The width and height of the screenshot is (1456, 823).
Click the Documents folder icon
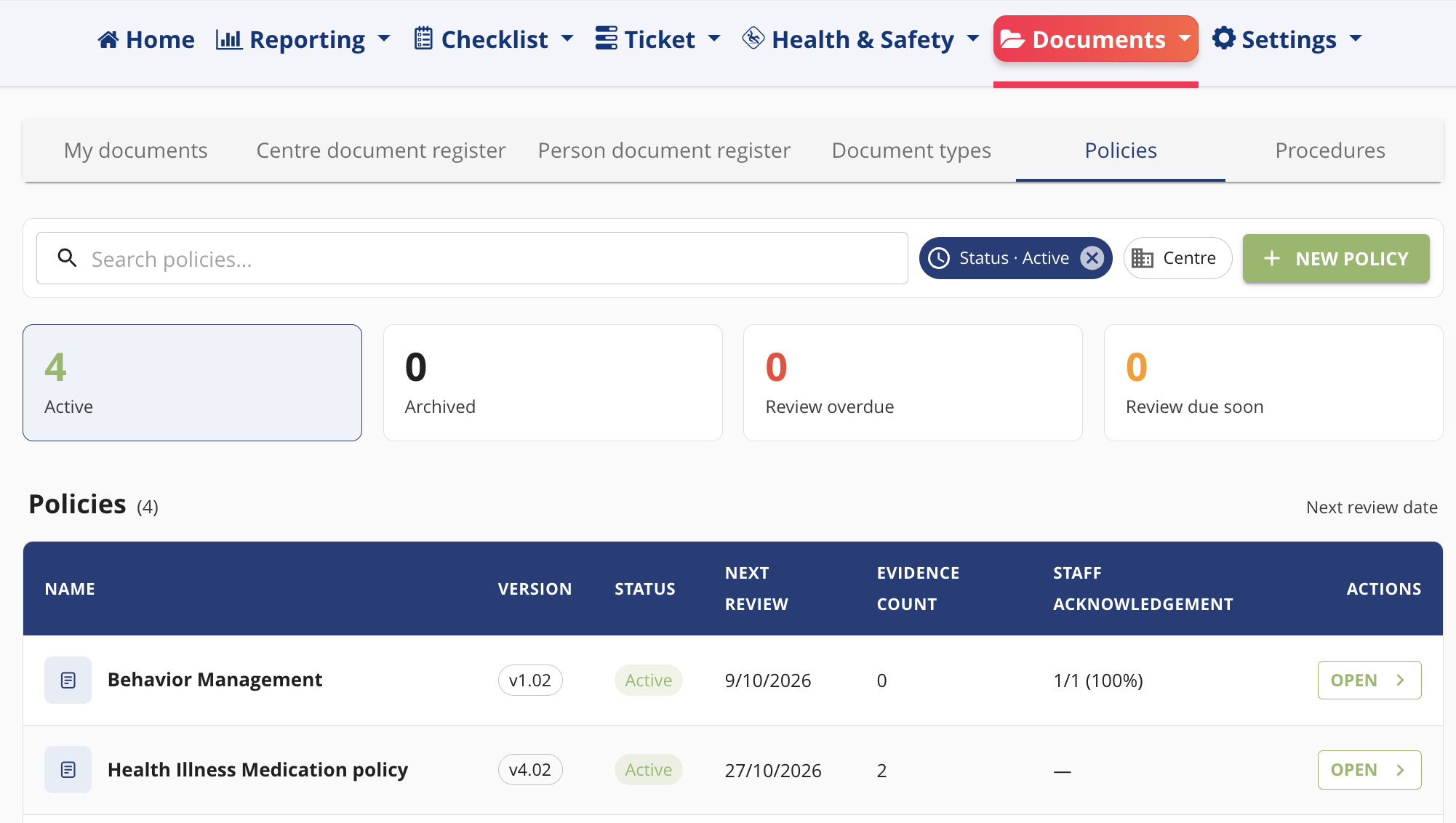[x=1012, y=39]
